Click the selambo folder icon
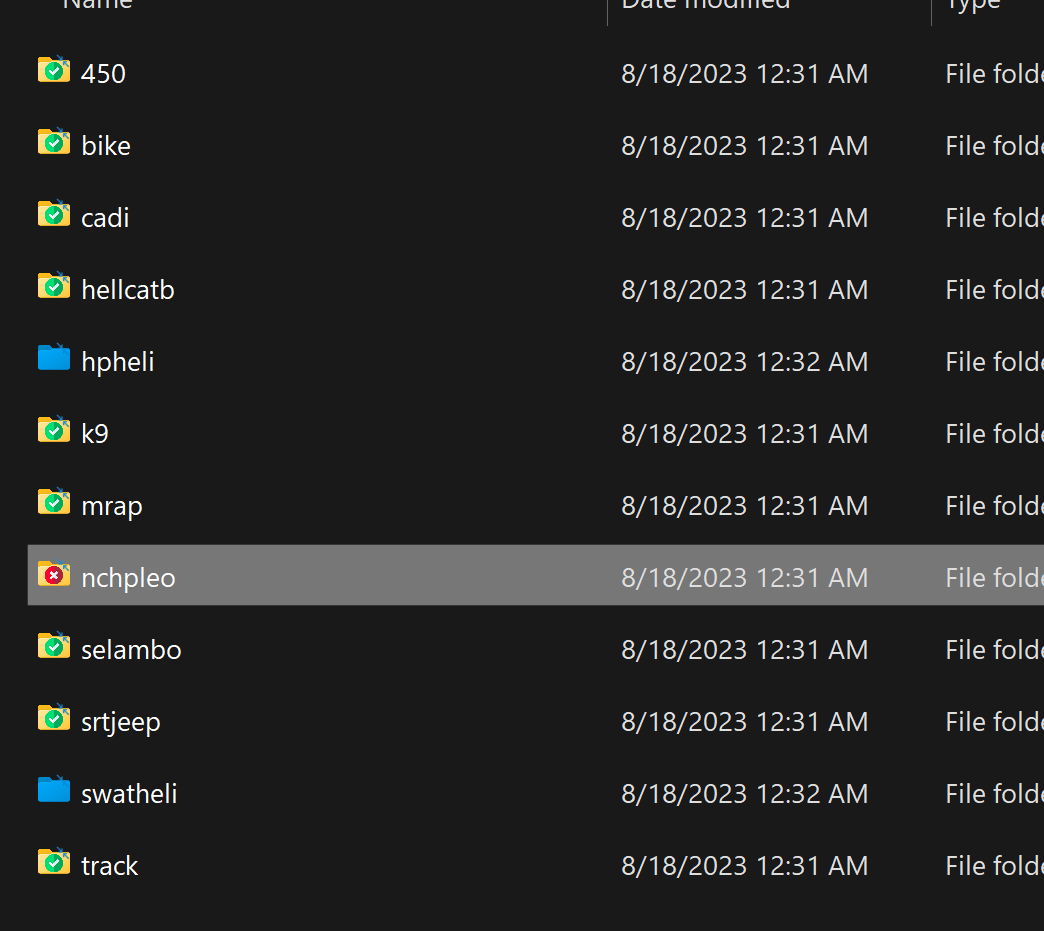This screenshot has height=931, width=1044. point(54,647)
